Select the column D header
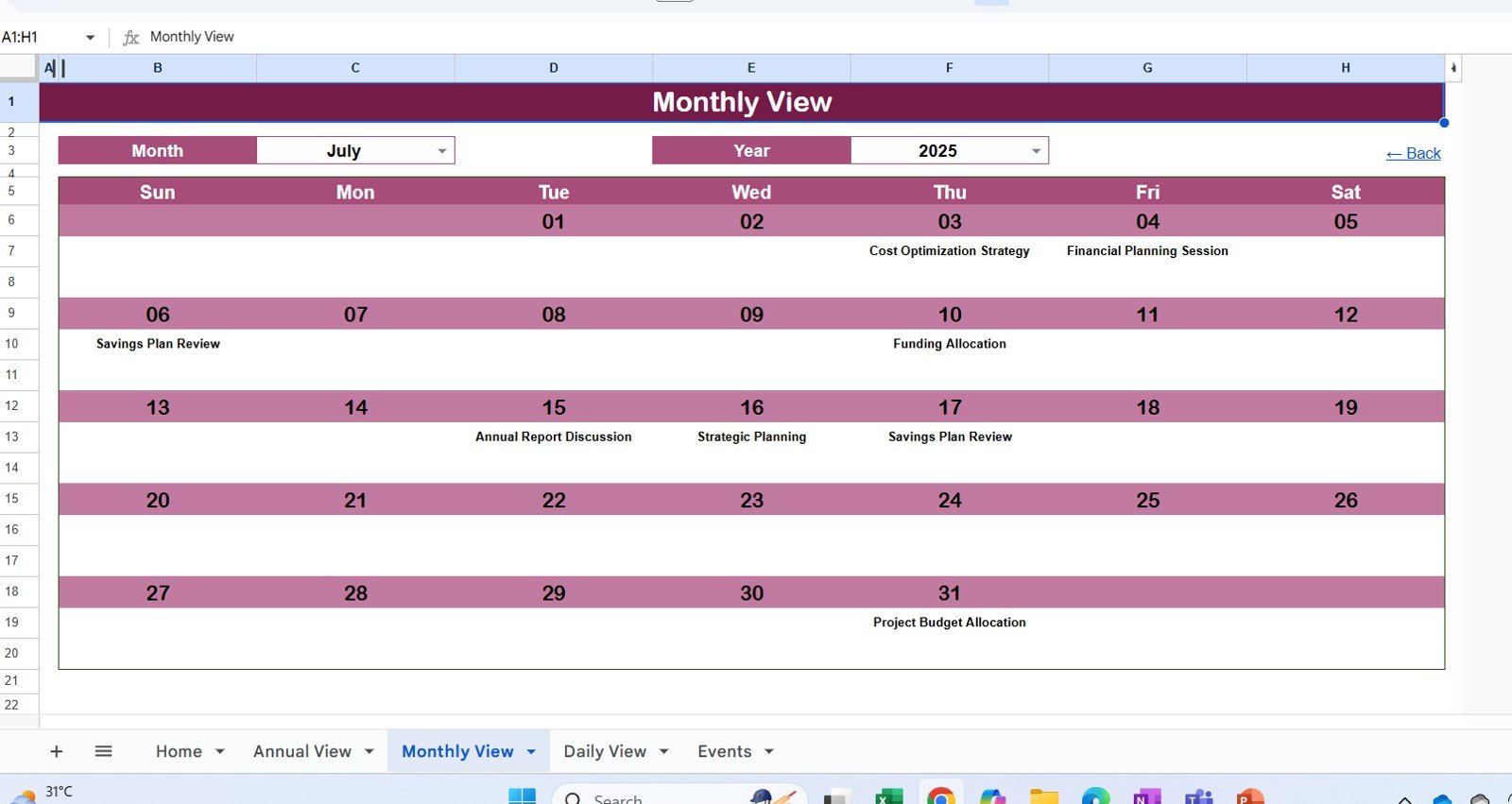Screen dimensions: 1512x804 pos(554,68)
